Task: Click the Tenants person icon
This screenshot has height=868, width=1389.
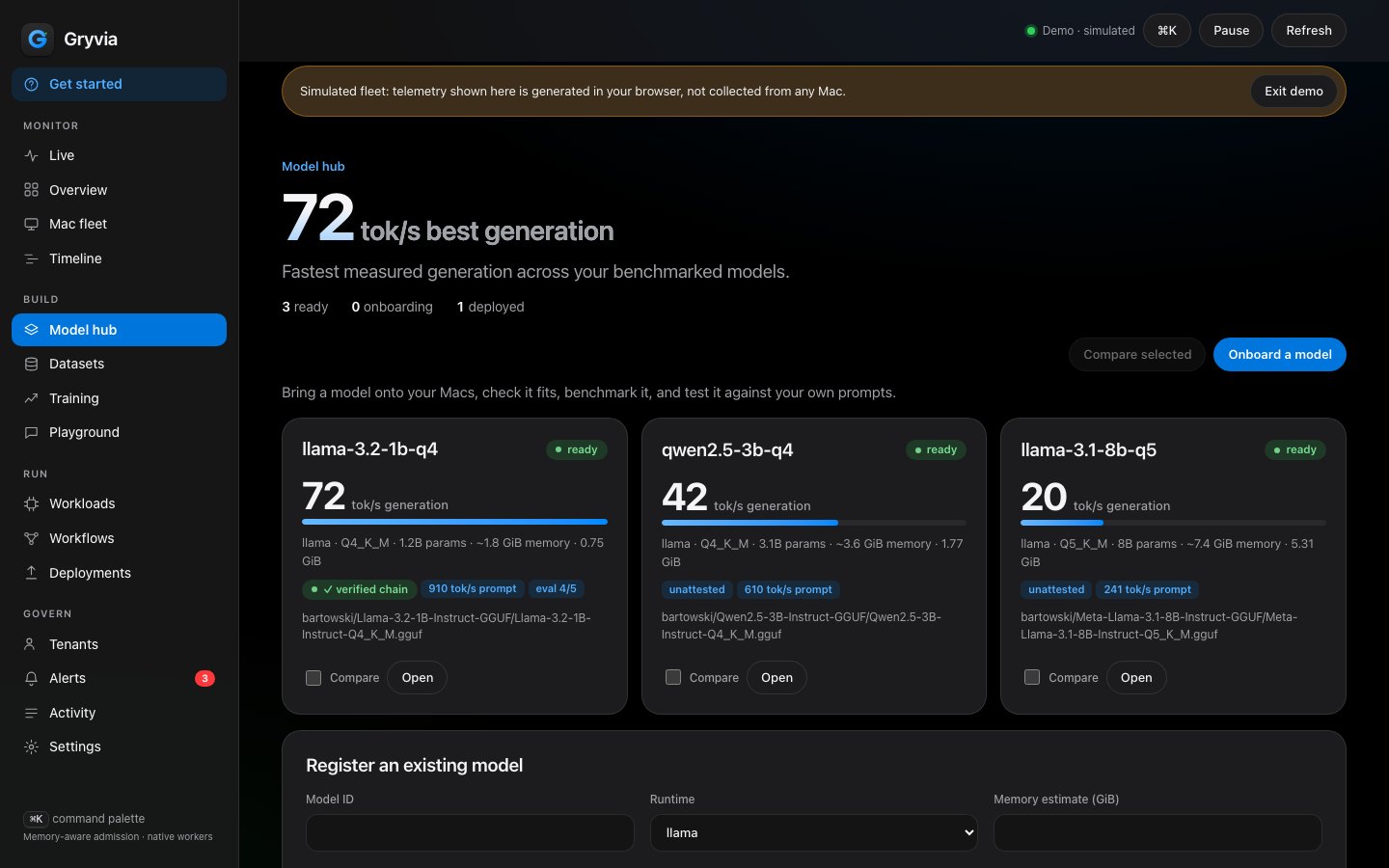Action: click(x=32, y=644)
